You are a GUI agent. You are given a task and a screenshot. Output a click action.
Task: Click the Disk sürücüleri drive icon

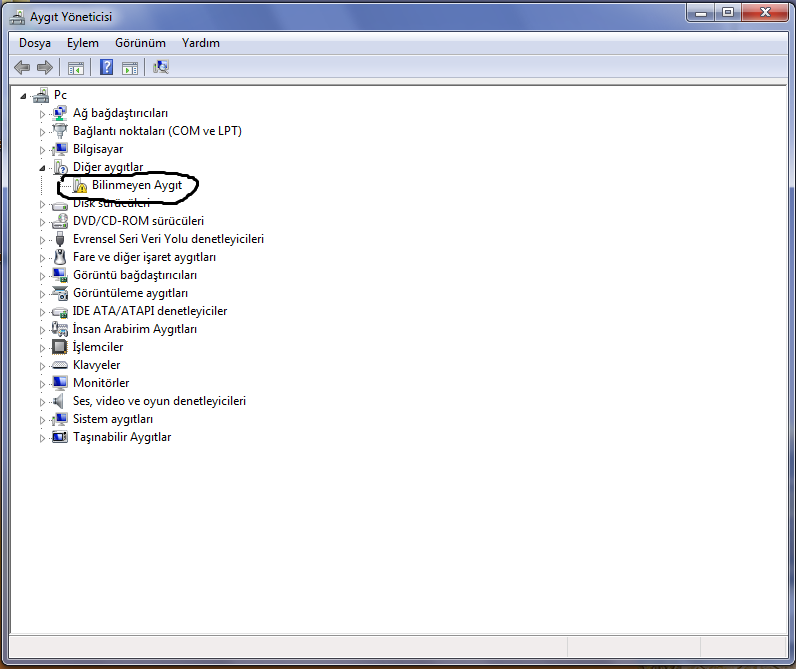60,205
